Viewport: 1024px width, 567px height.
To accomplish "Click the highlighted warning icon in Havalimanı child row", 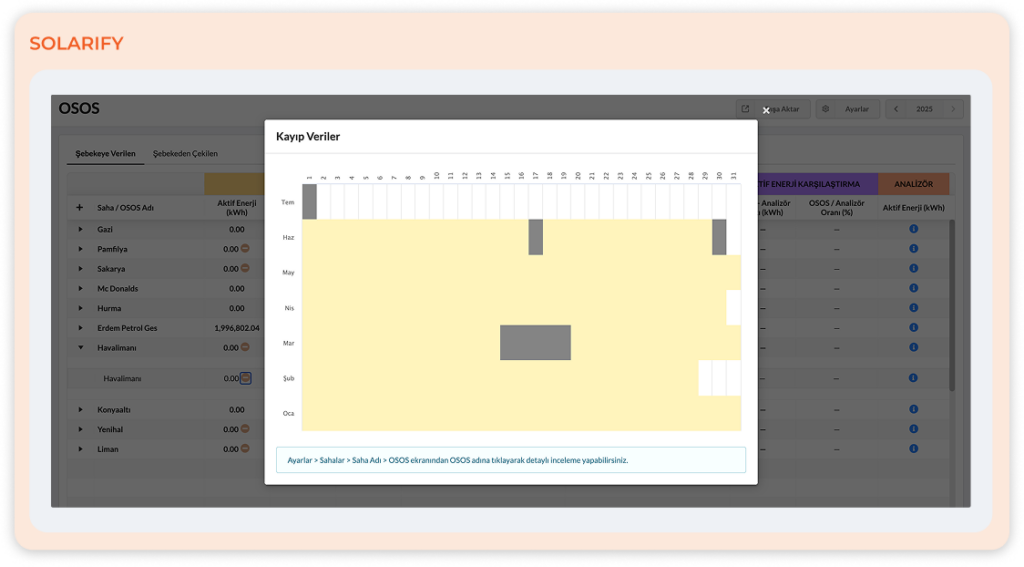I will point(245,378).
